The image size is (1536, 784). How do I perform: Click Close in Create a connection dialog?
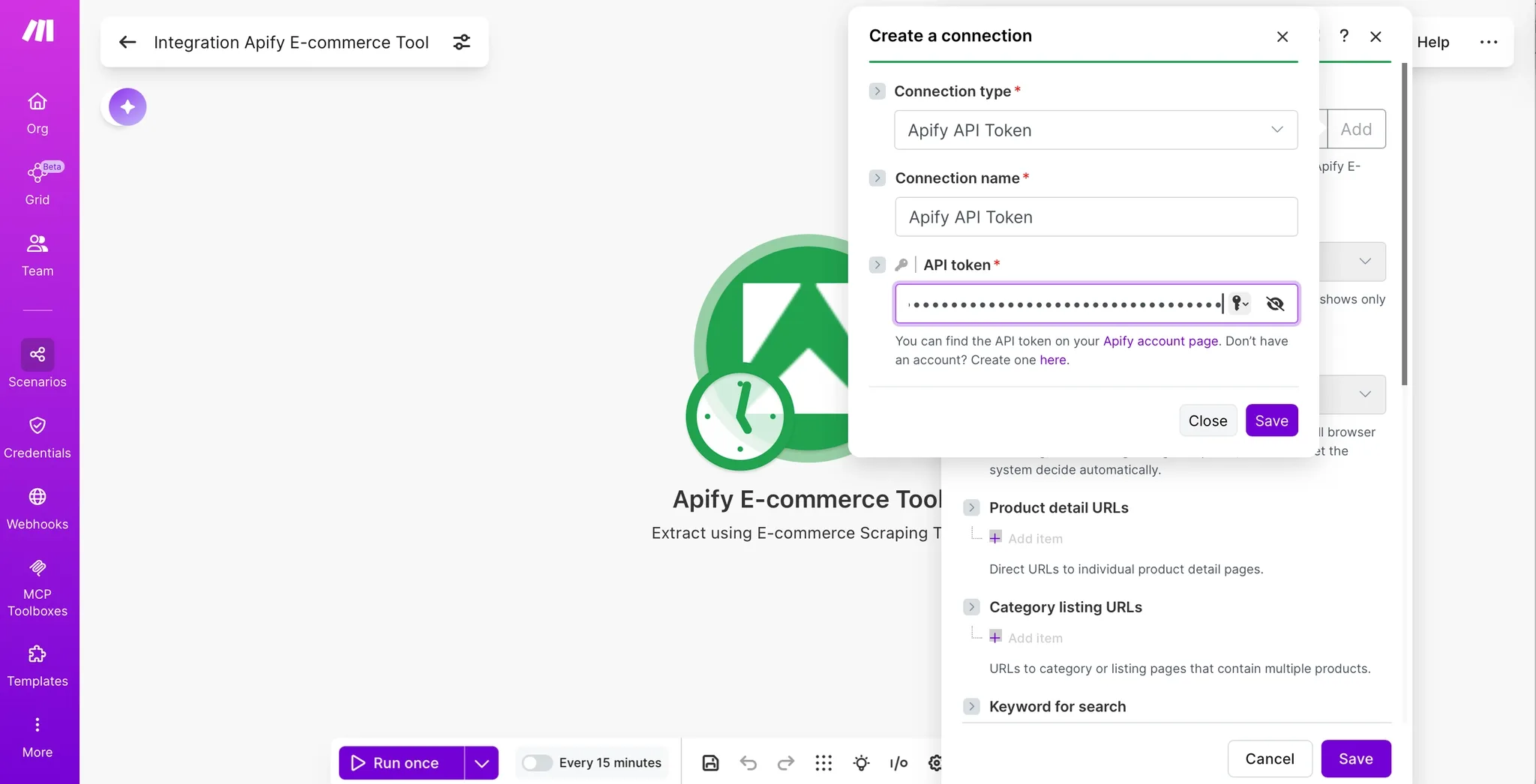pyautogui.click(x=1207, y=420)
